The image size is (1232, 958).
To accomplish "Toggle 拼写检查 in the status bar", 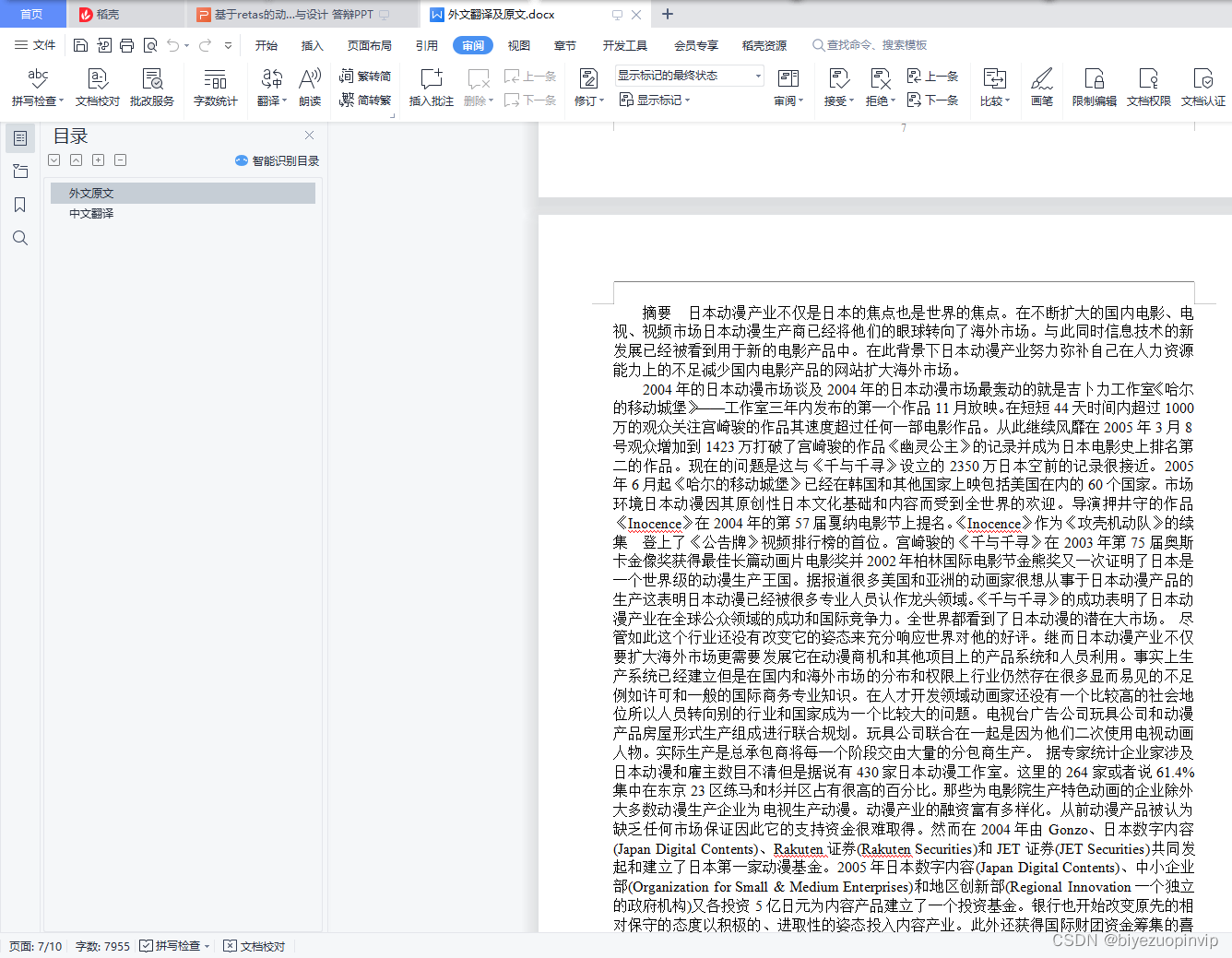I will point(175,946).
